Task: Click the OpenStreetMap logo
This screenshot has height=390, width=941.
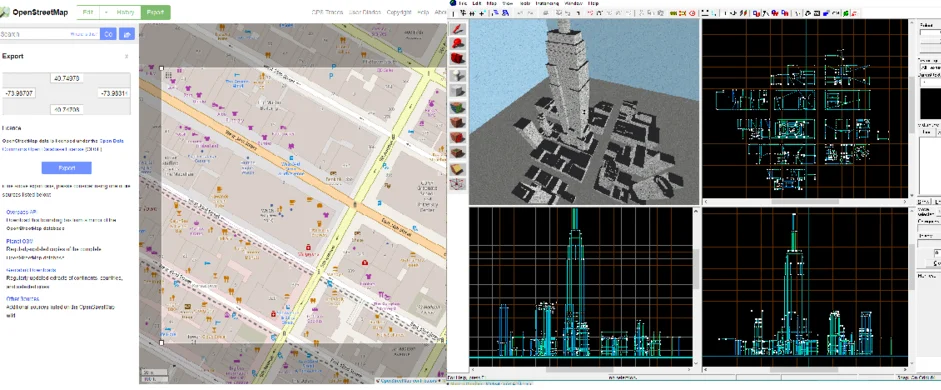Action: (x=35, y=12)
